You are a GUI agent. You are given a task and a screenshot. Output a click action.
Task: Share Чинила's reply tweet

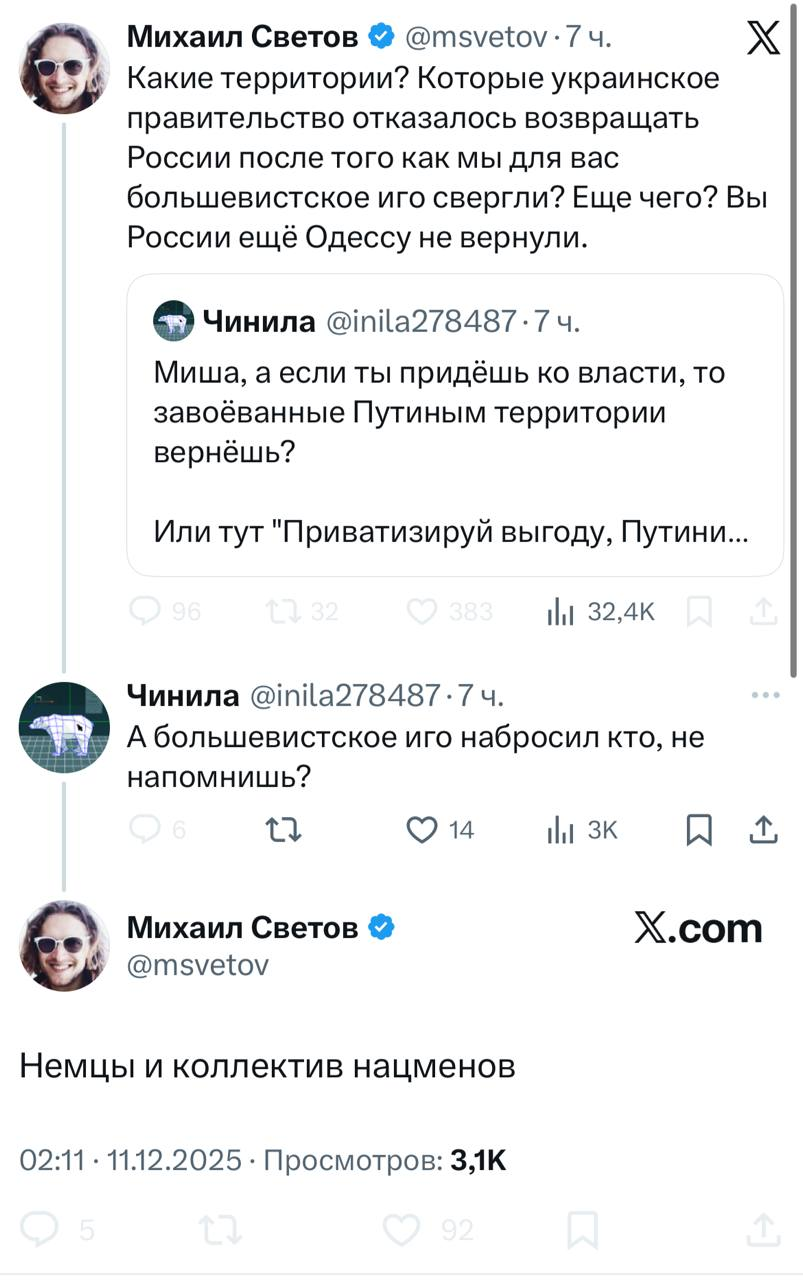click(x=763, y=829)
